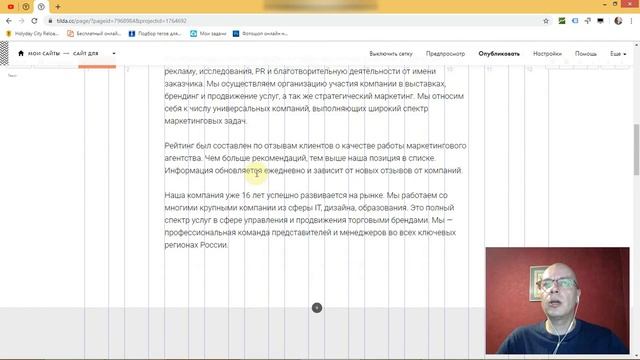Open Предпросмотр preview

[x=445, y=53]
